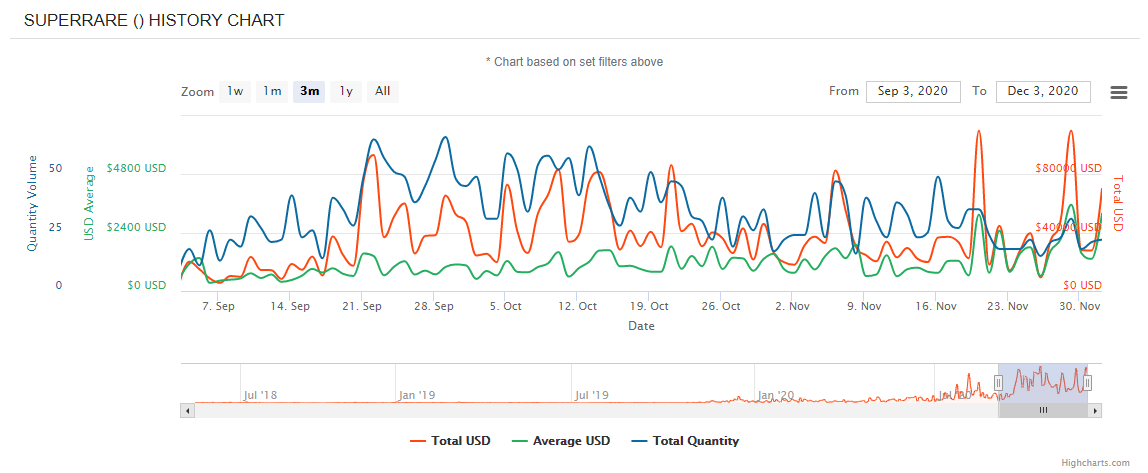Image resolution: width=1148 pixels, height=473 pixels.
Task: Click the Date x-axis title
Action: coord(641,326)
